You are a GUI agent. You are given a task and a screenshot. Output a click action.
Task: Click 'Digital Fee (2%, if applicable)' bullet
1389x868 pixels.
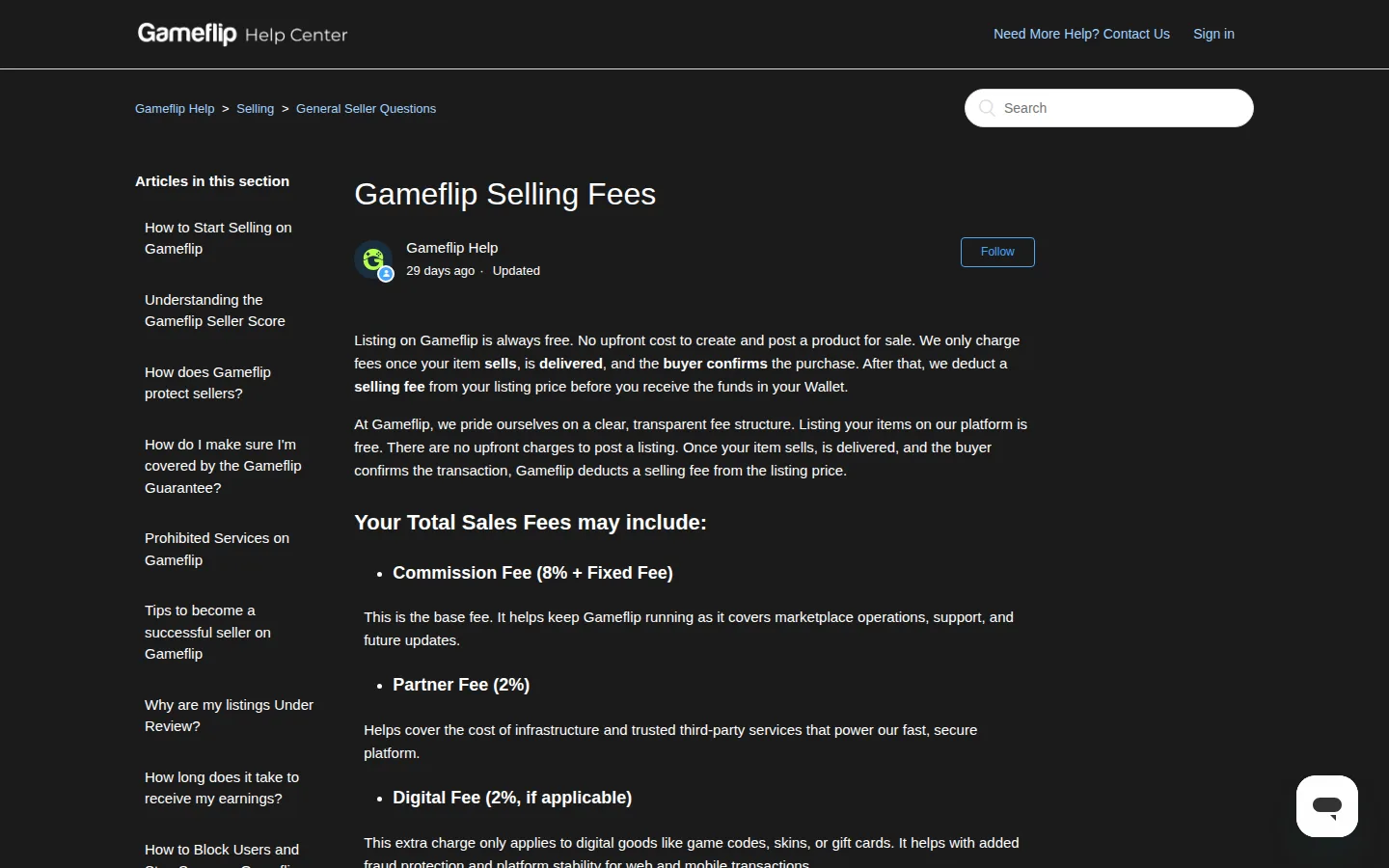(512, 798)
